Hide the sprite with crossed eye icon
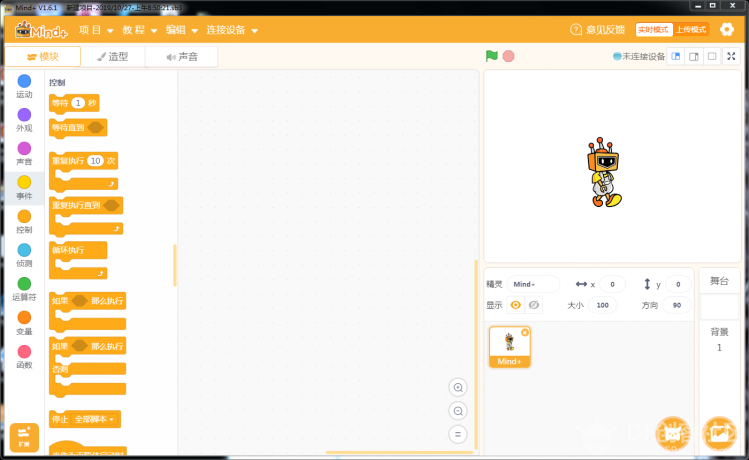The height and width of the screenshot is (460, 749). 534,305
